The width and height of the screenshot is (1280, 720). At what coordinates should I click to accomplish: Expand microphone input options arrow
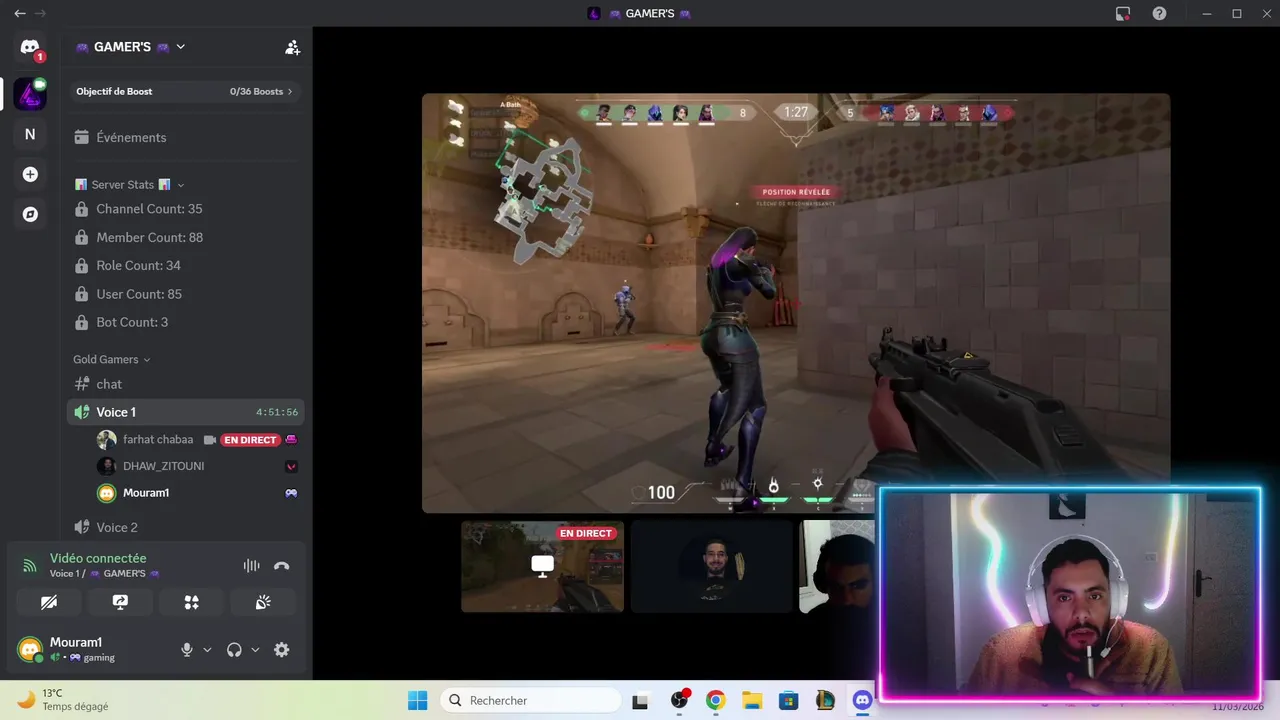coord(207,650)
